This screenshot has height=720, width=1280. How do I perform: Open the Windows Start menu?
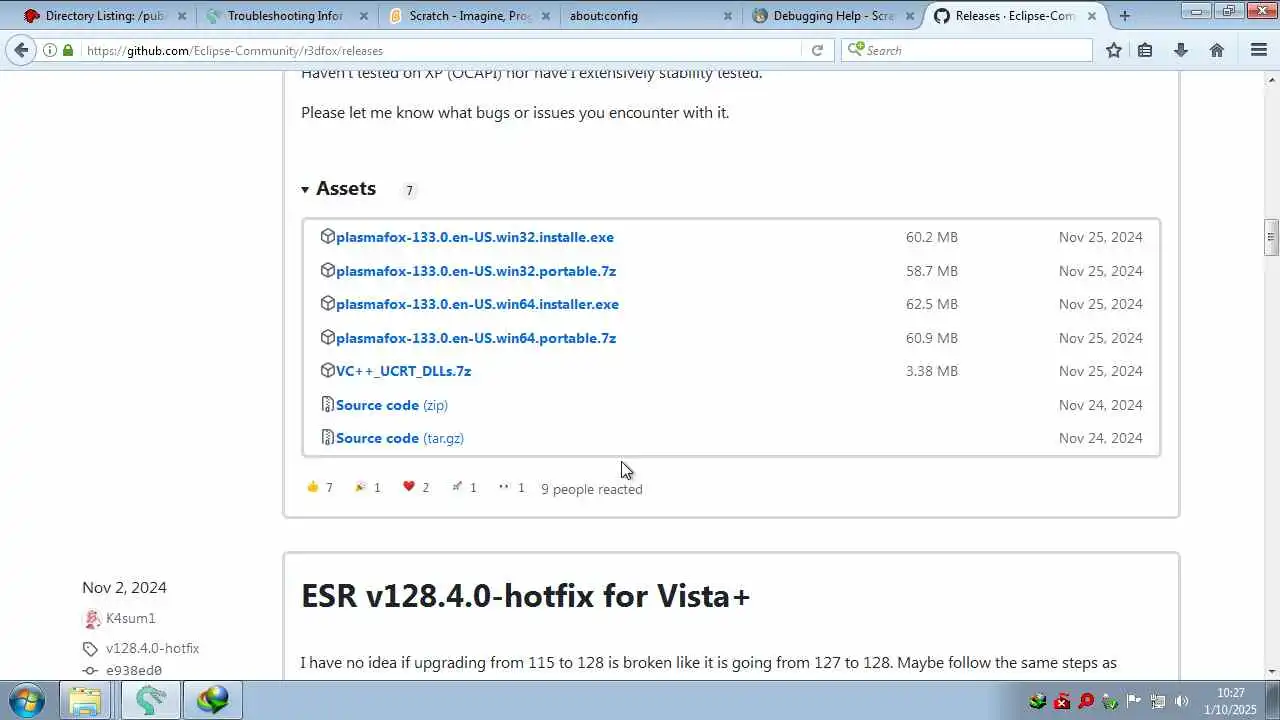tap(26, 700)
